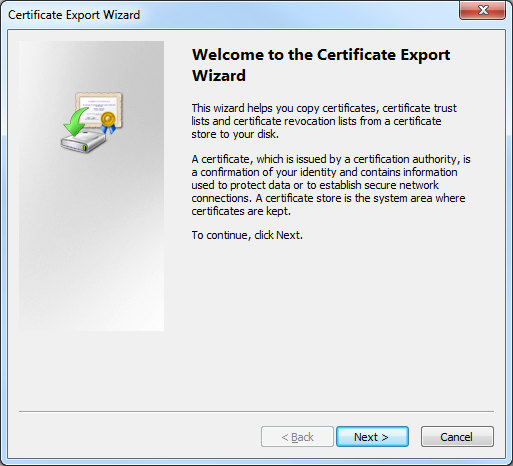This screenshot has width=513, height=466.
Task: Click the certificate export wizard icon
Action: point(92,122)
